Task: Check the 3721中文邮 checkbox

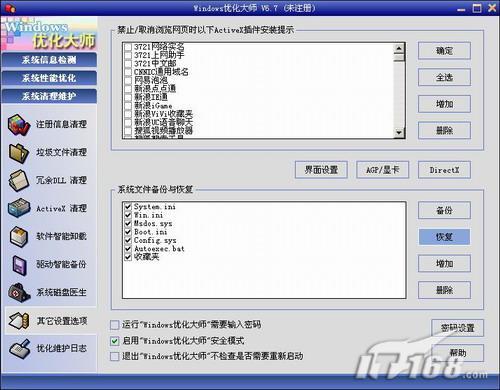Action: (128, 63)
